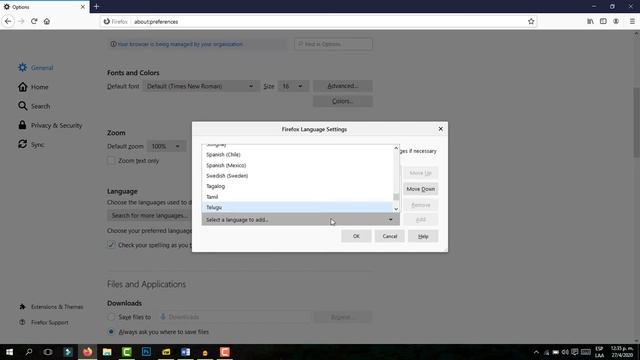Viewport: 640px width, 360px height.
Task: Open Task View on the taskbar
Action: point(48,352)
